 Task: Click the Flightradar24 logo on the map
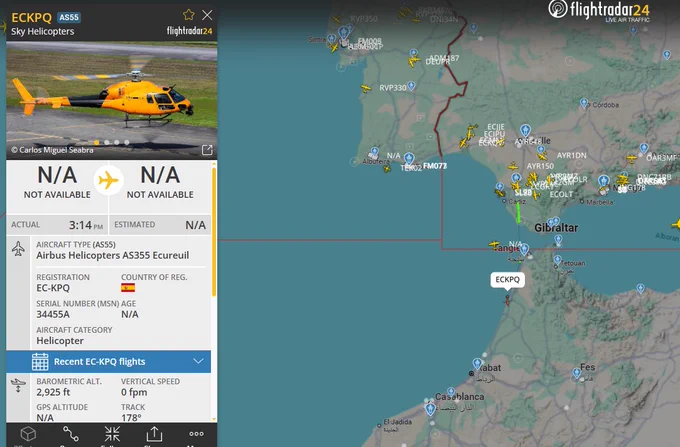tap(598, 10)
